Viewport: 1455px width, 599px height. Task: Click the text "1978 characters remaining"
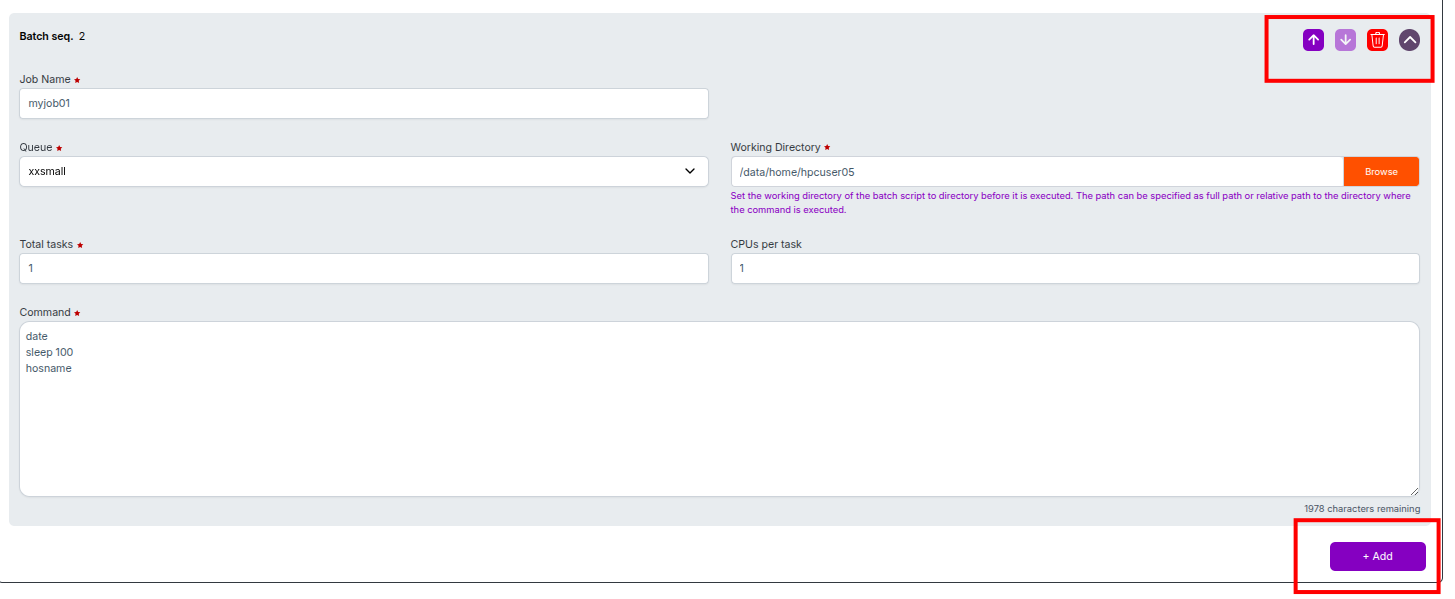click(x=1362, y=509)
